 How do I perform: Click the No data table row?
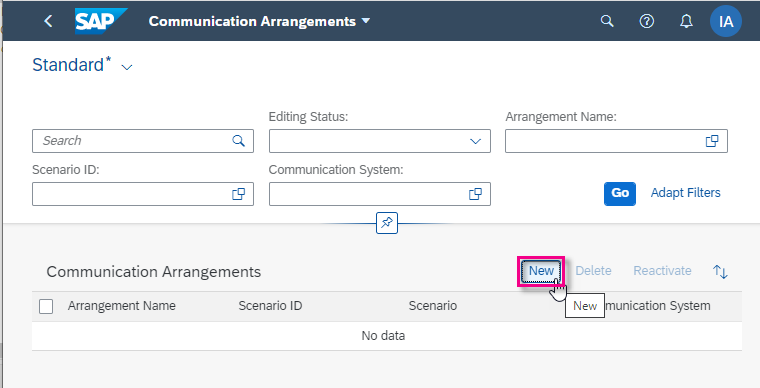click(387, 336)
